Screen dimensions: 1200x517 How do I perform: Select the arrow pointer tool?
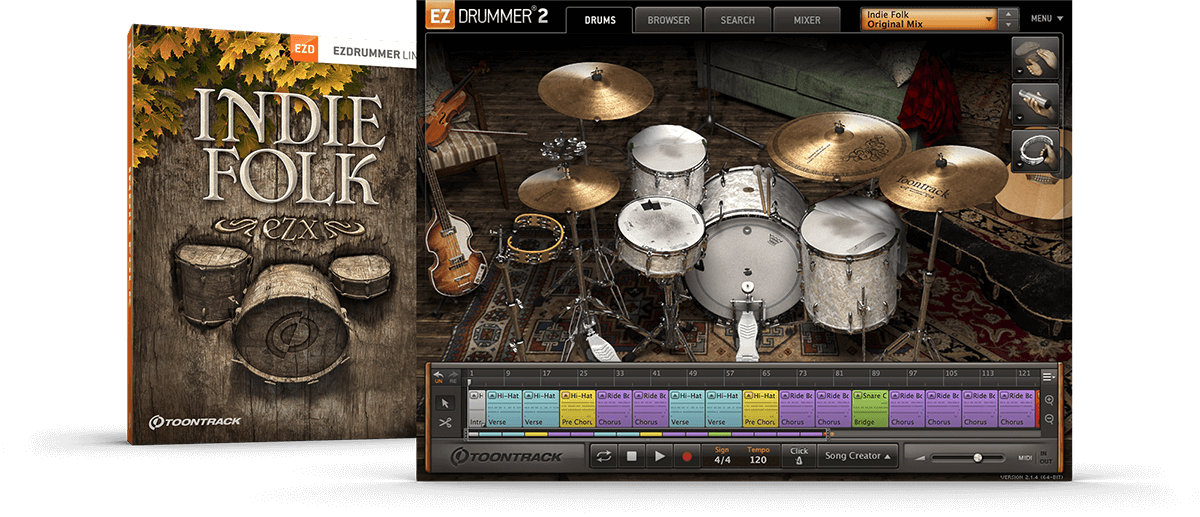coord(445,403)
